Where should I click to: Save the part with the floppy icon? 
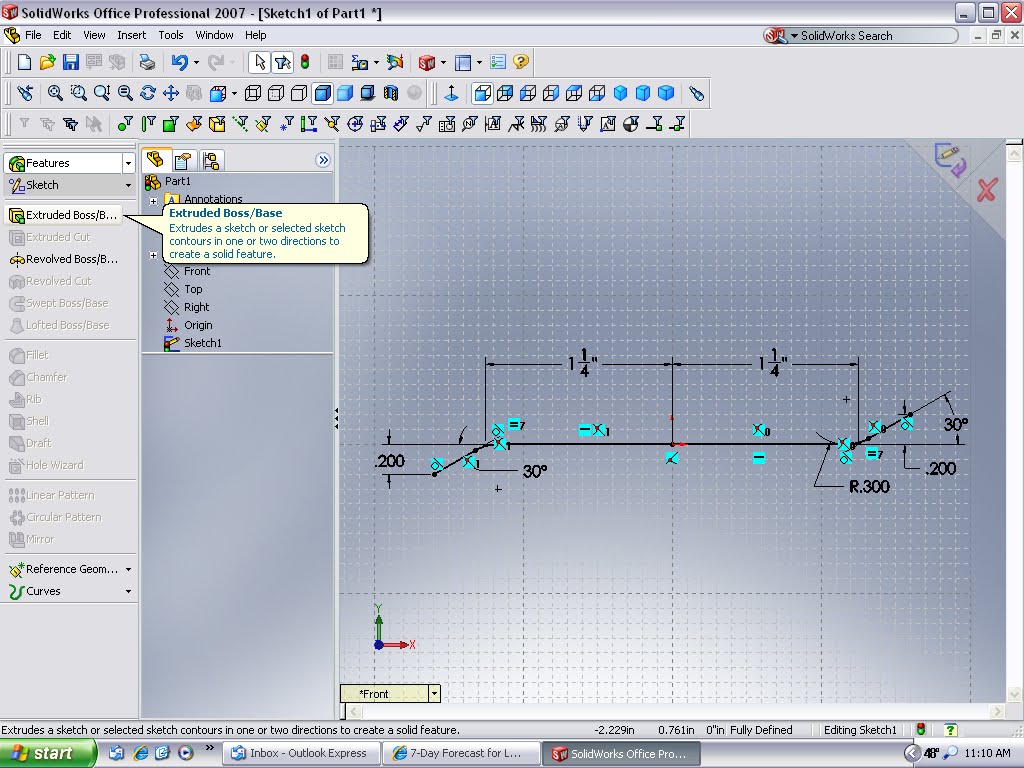pyautogui.click(x=71, y=62)
